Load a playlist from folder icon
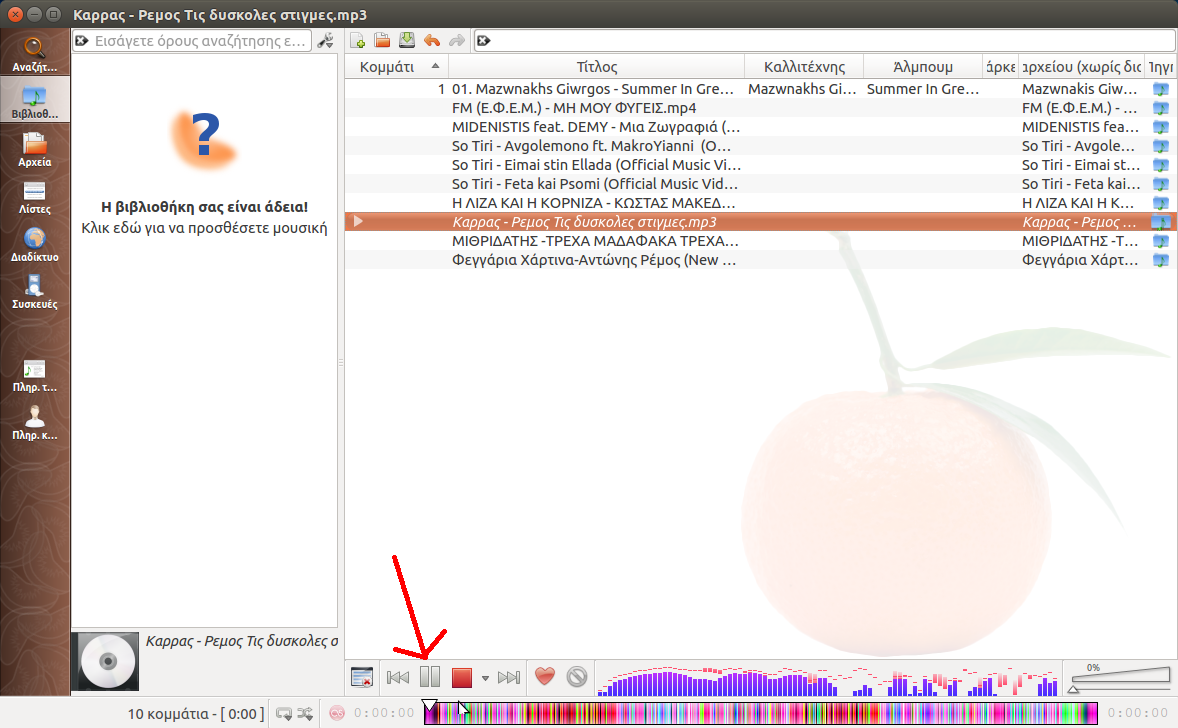 [x=382, y=41]
